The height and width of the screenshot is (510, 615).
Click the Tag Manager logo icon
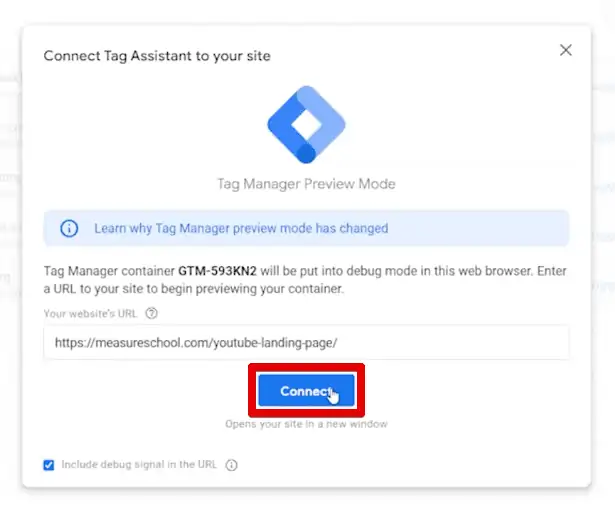pos(306,124)
